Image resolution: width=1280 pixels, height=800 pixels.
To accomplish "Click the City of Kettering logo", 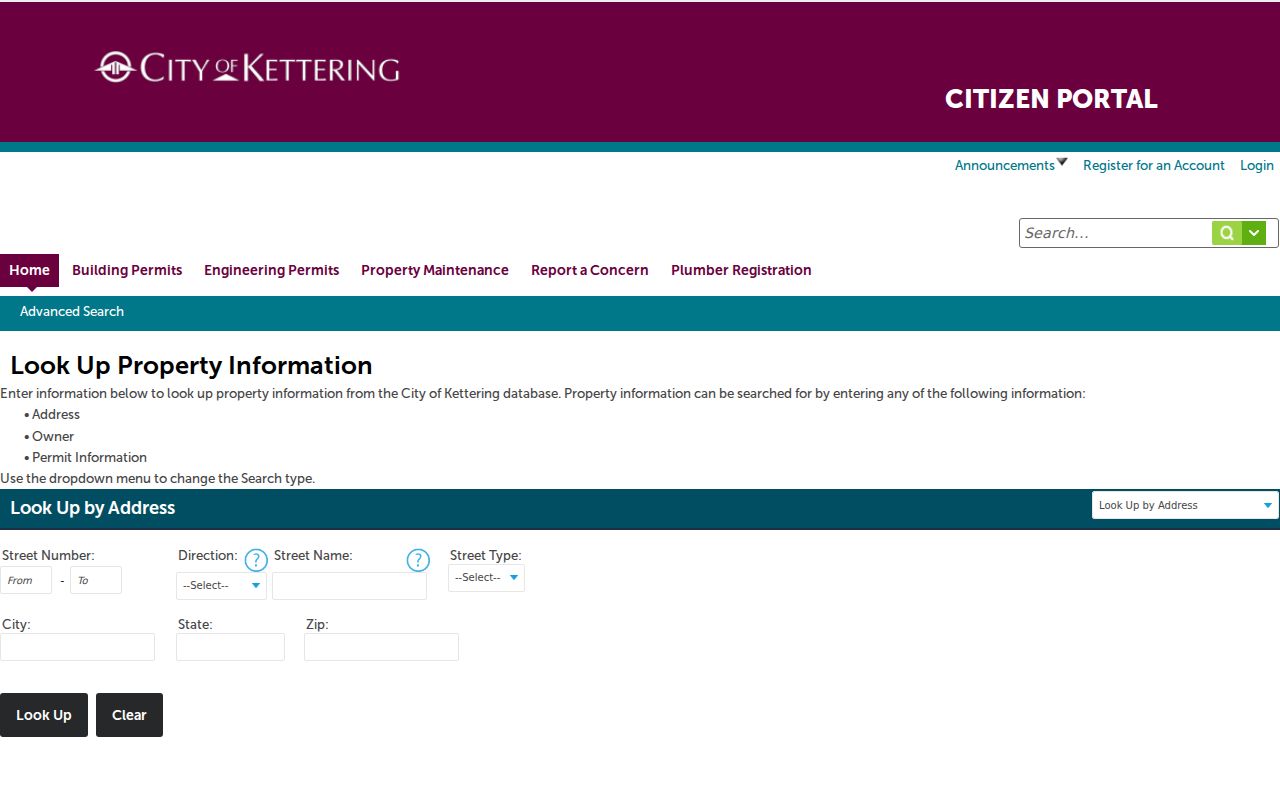I will [247, 68].
